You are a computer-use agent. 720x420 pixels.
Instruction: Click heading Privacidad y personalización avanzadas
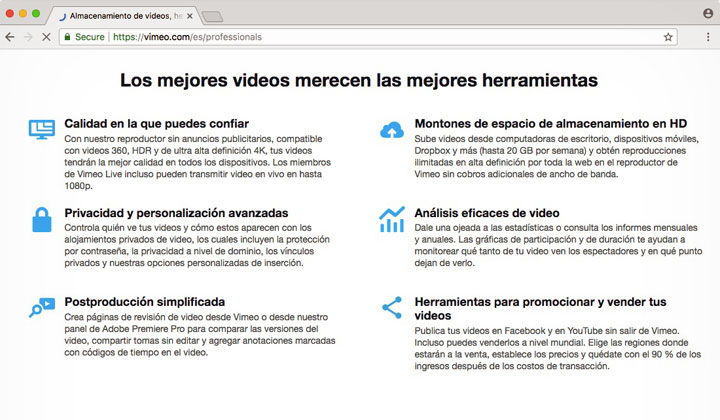coord(176,213)
